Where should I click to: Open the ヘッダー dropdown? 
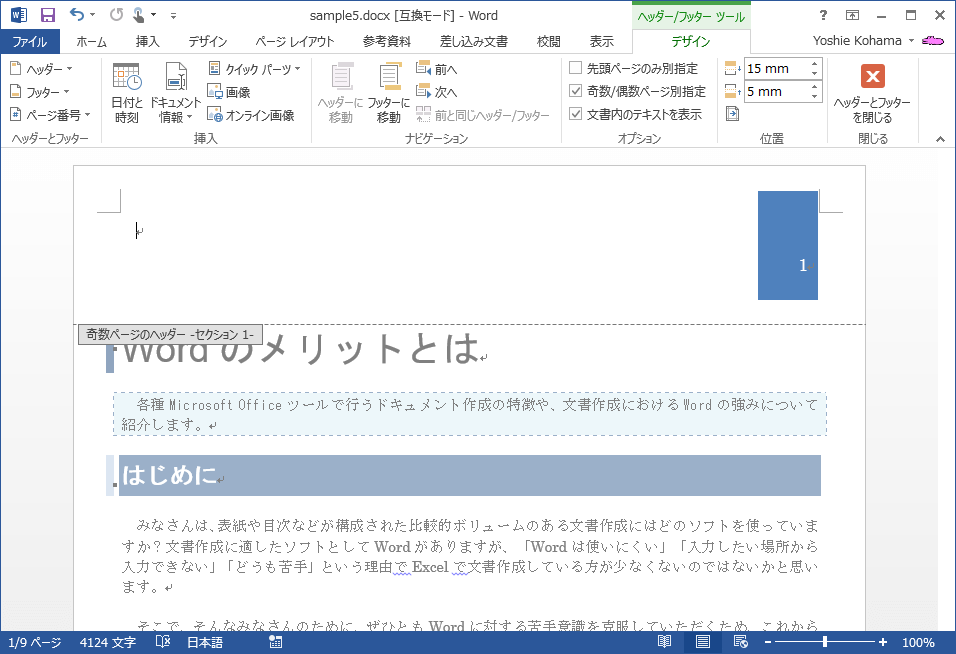click(x=41, y=69)
